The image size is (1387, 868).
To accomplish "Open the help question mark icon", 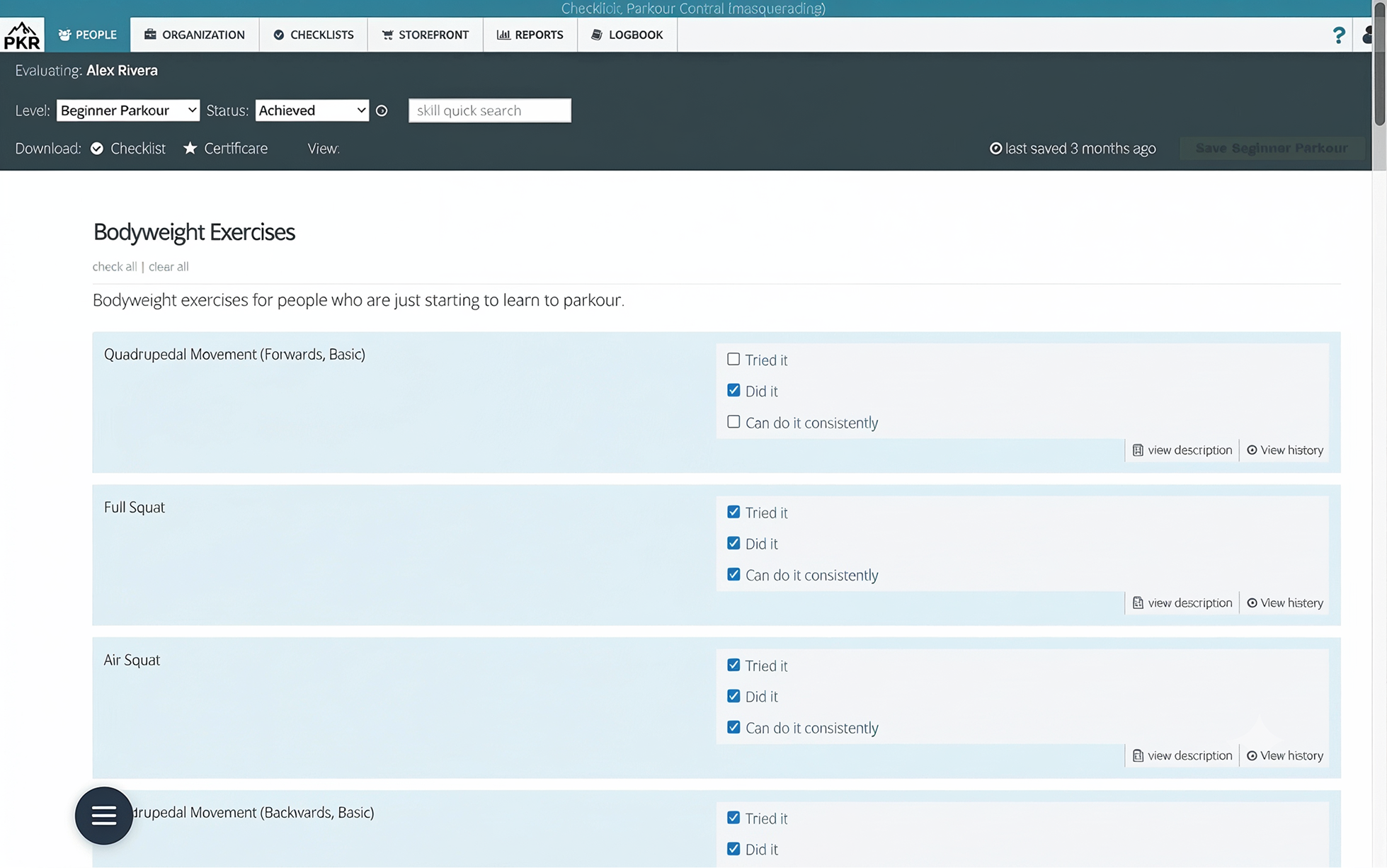I will [1338, 35].
